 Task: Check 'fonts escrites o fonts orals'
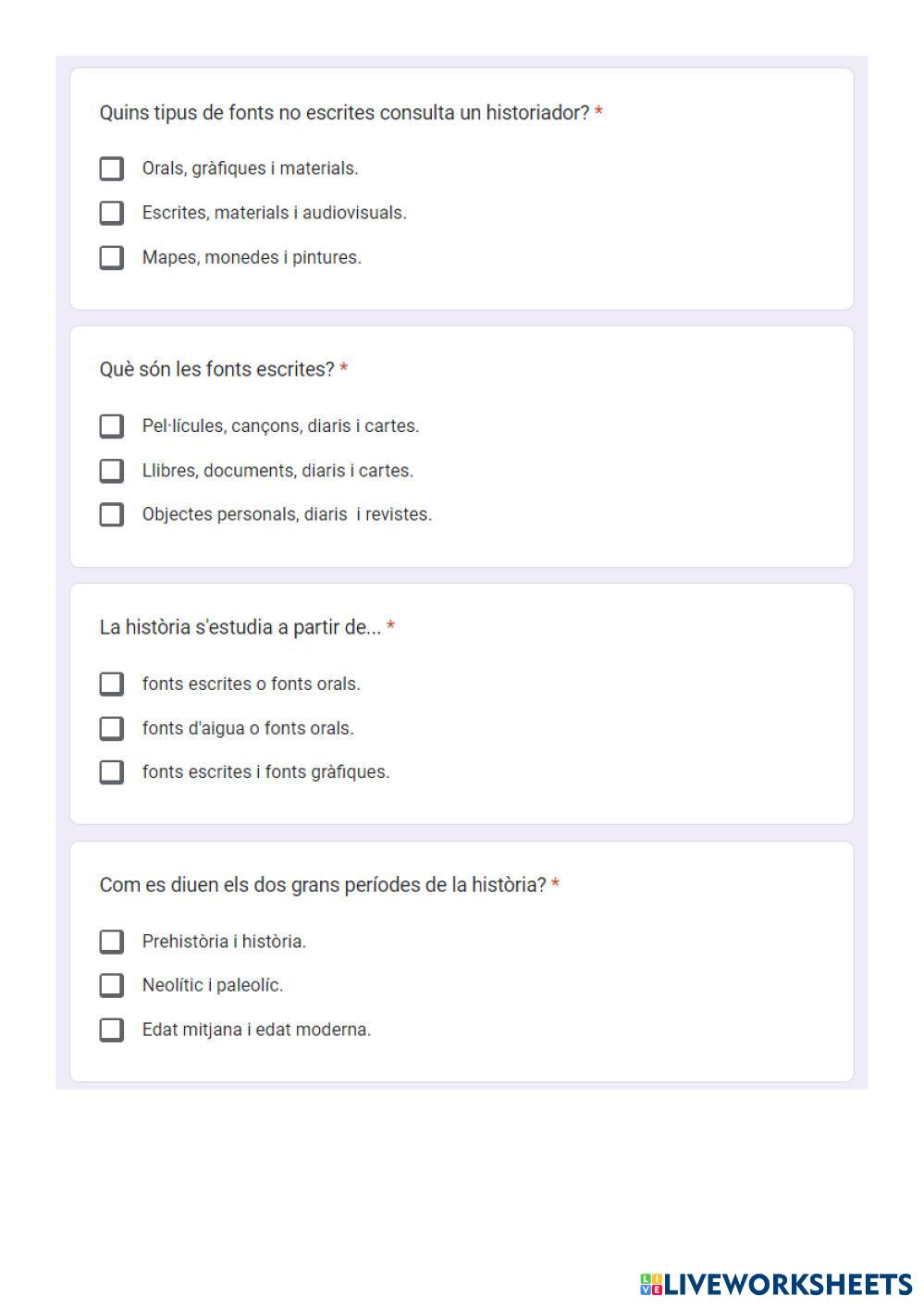point(111,684)
